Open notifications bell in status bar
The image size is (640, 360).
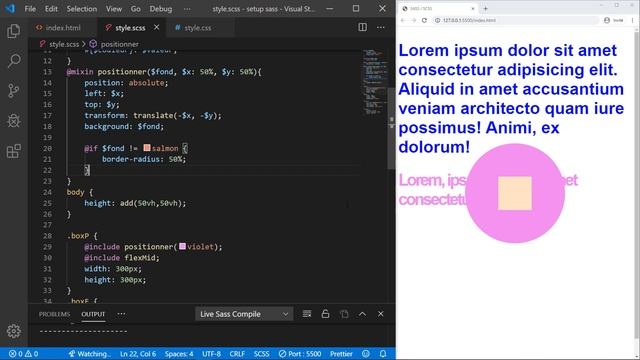[383, 354]
